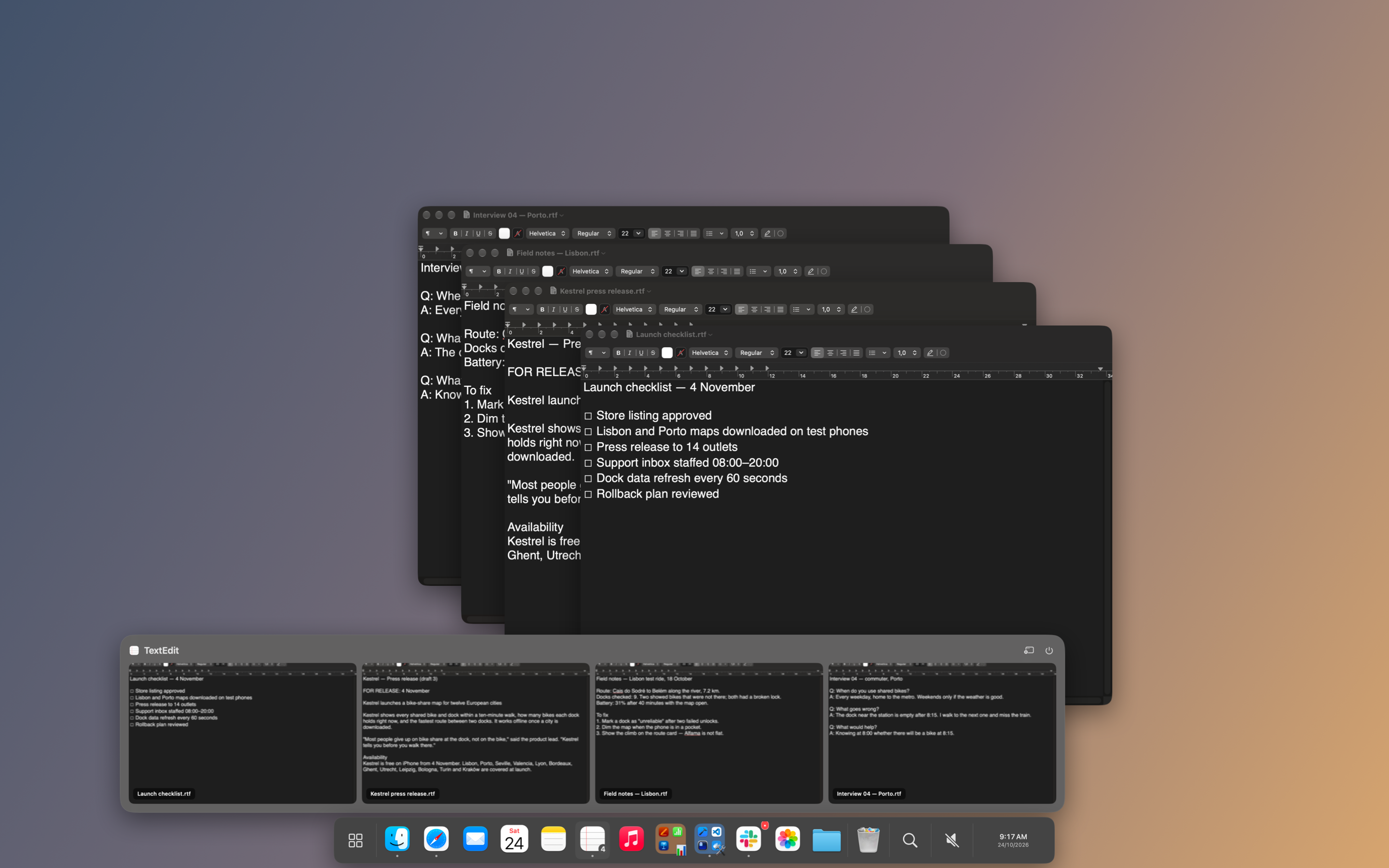Toggle Bold in Interview 04 — Porto window
Image resolution: width=1389 pixels, height=868 pixels.
[456, 233]
